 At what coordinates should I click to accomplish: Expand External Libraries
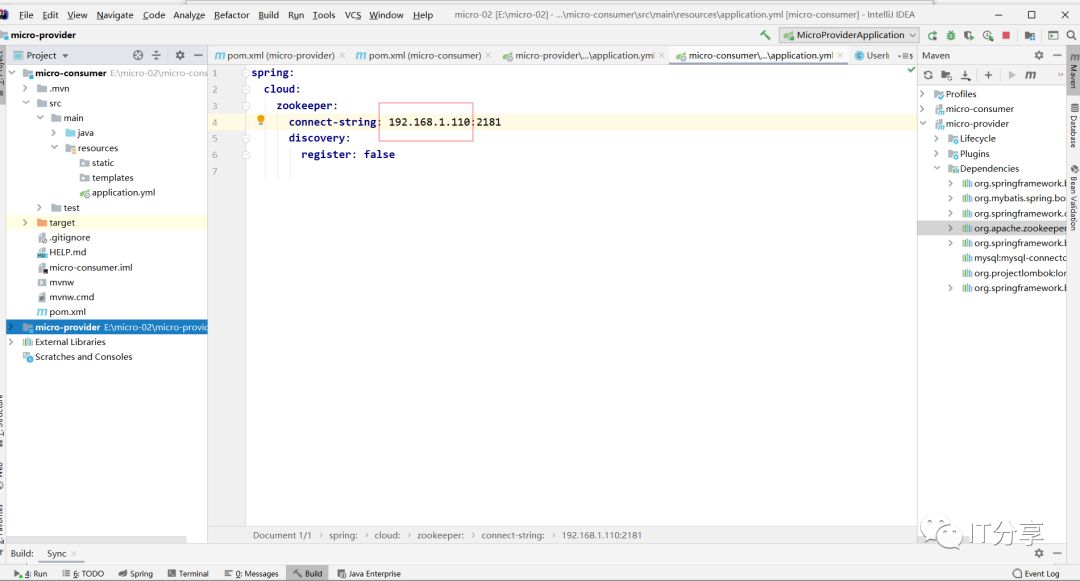11,341
